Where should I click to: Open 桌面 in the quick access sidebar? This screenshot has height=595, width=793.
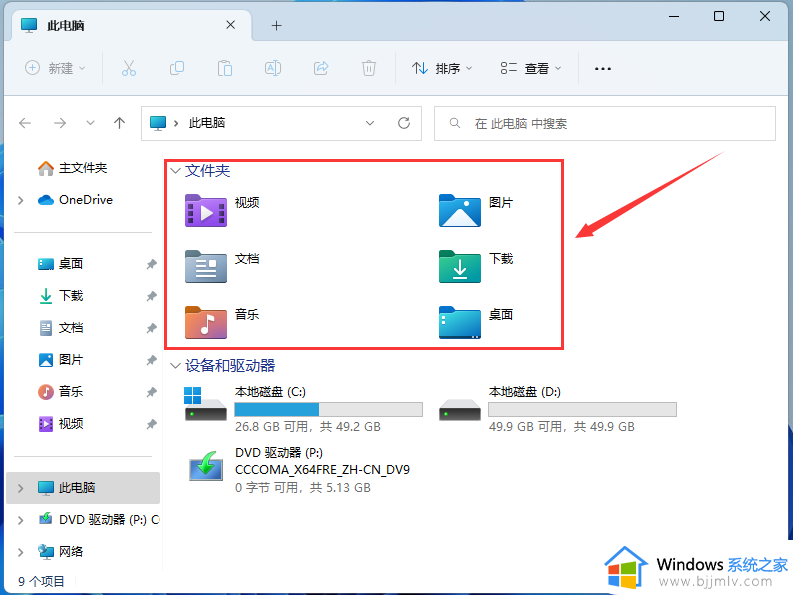(x=61, y=264)
